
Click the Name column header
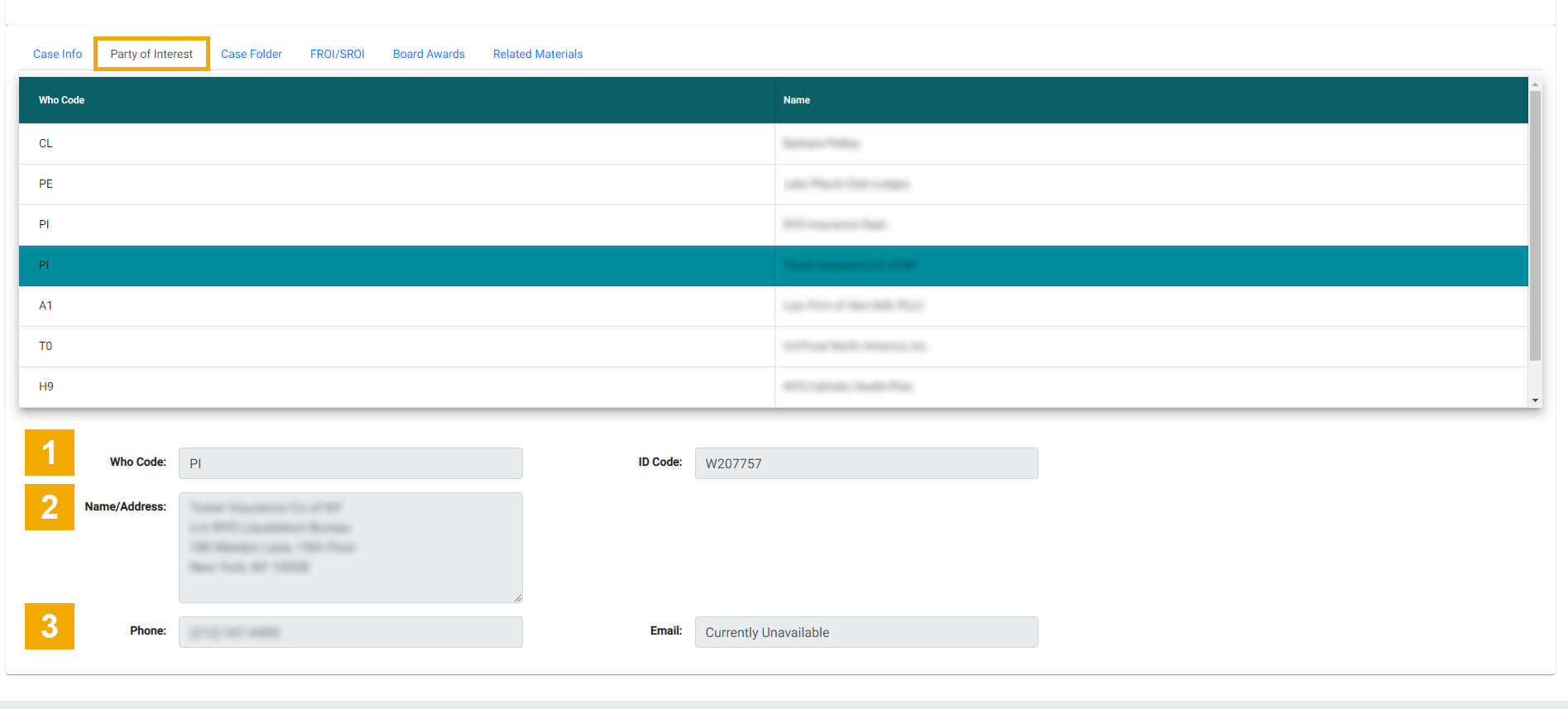(797, 100)
